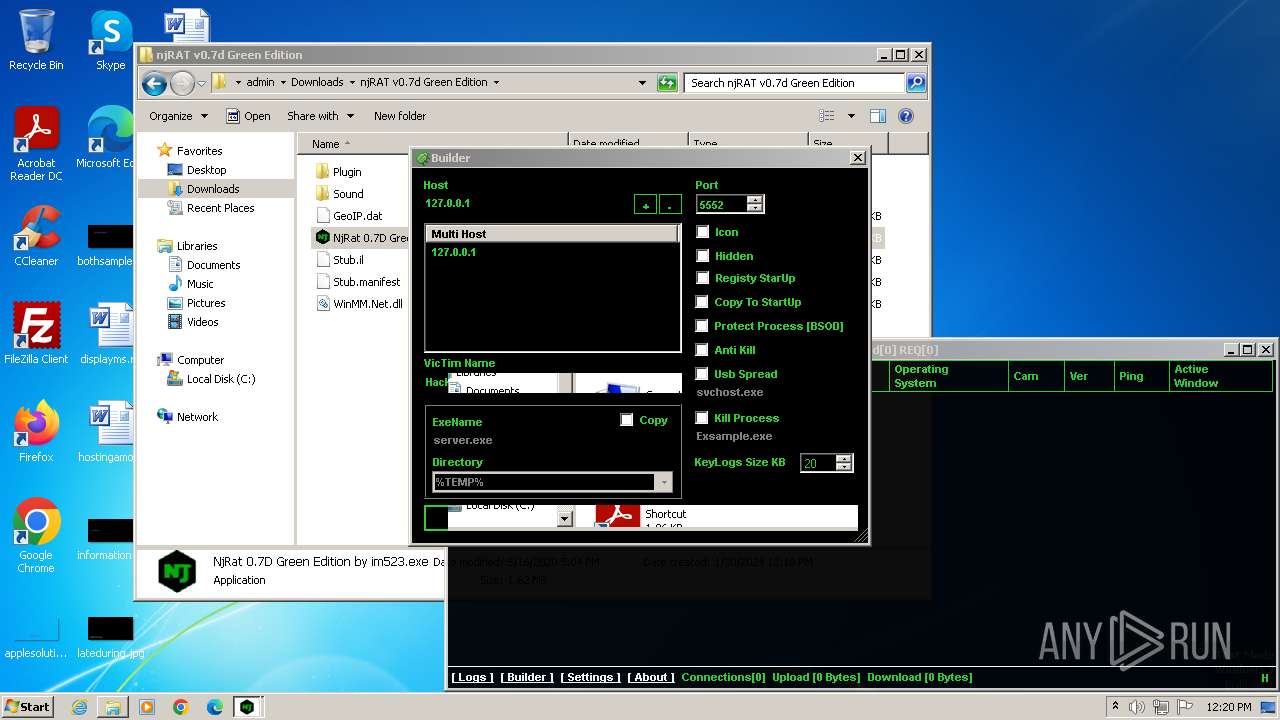Screen dimensions: 1280x720
Task: Click the Port number field
Action: (722, 204)
